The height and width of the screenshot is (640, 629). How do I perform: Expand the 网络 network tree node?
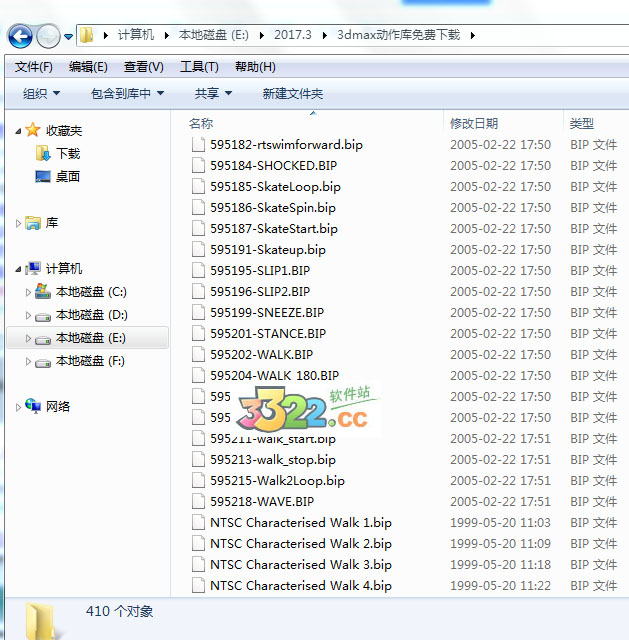(18, 407)
